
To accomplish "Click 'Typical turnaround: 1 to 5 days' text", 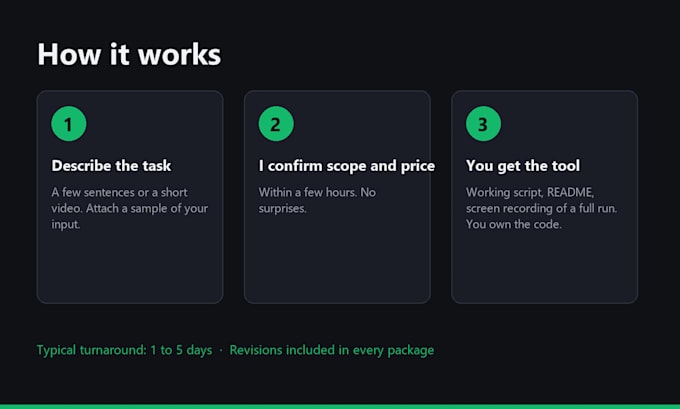I will (x=124, y=350).
